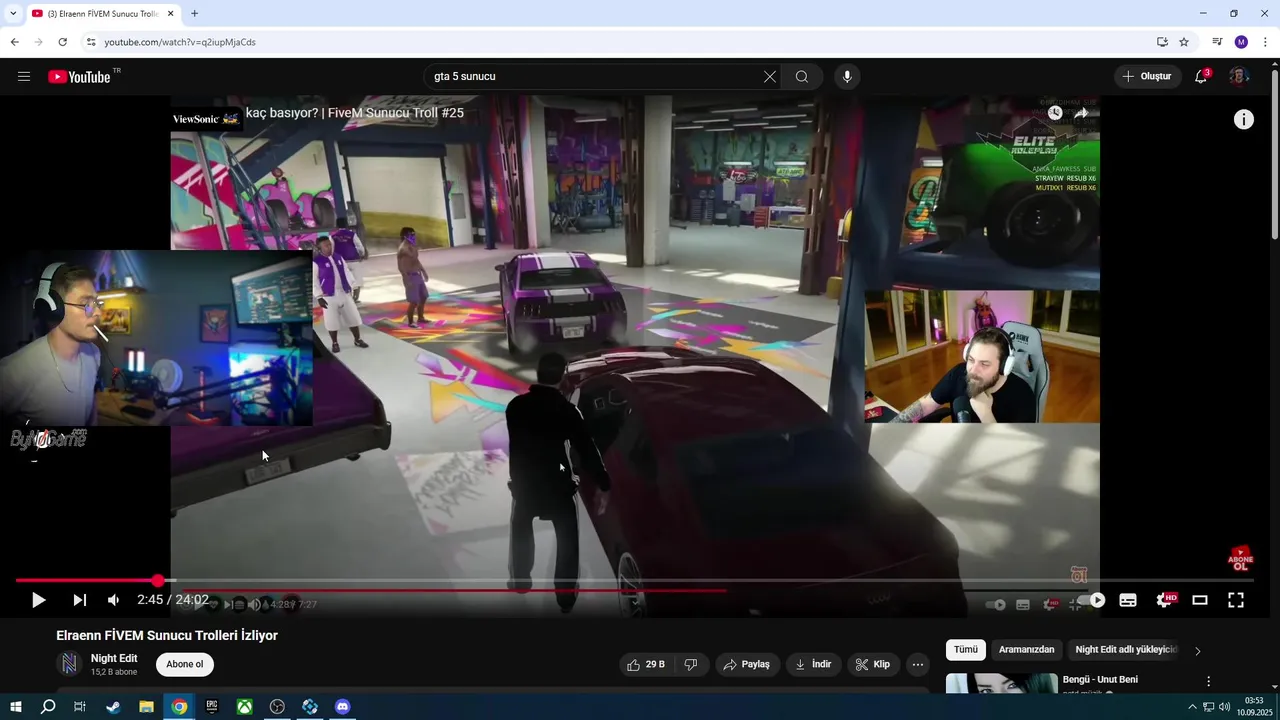
Task: Open Bengü - Unut Beni suggested video
Action: point(1100,680)
